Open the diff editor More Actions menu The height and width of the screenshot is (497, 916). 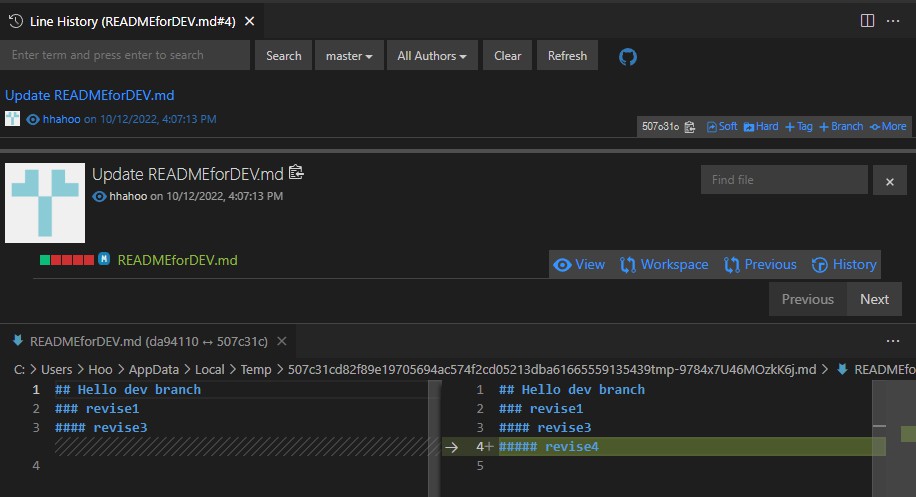point(893,341)
